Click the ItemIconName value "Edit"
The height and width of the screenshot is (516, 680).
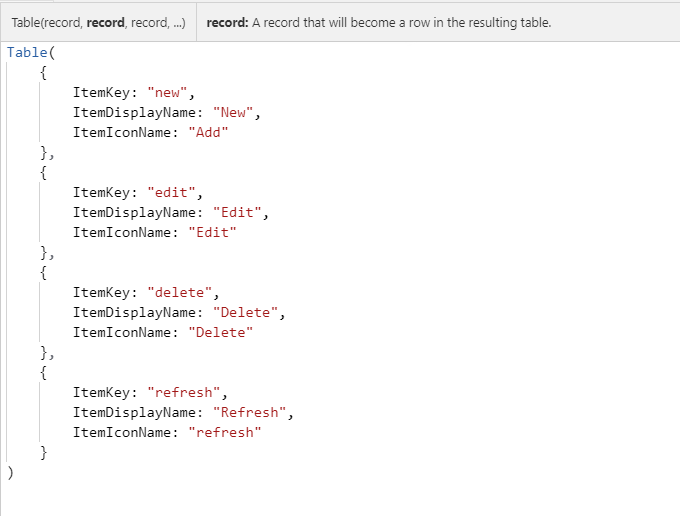tap(212, 232)
